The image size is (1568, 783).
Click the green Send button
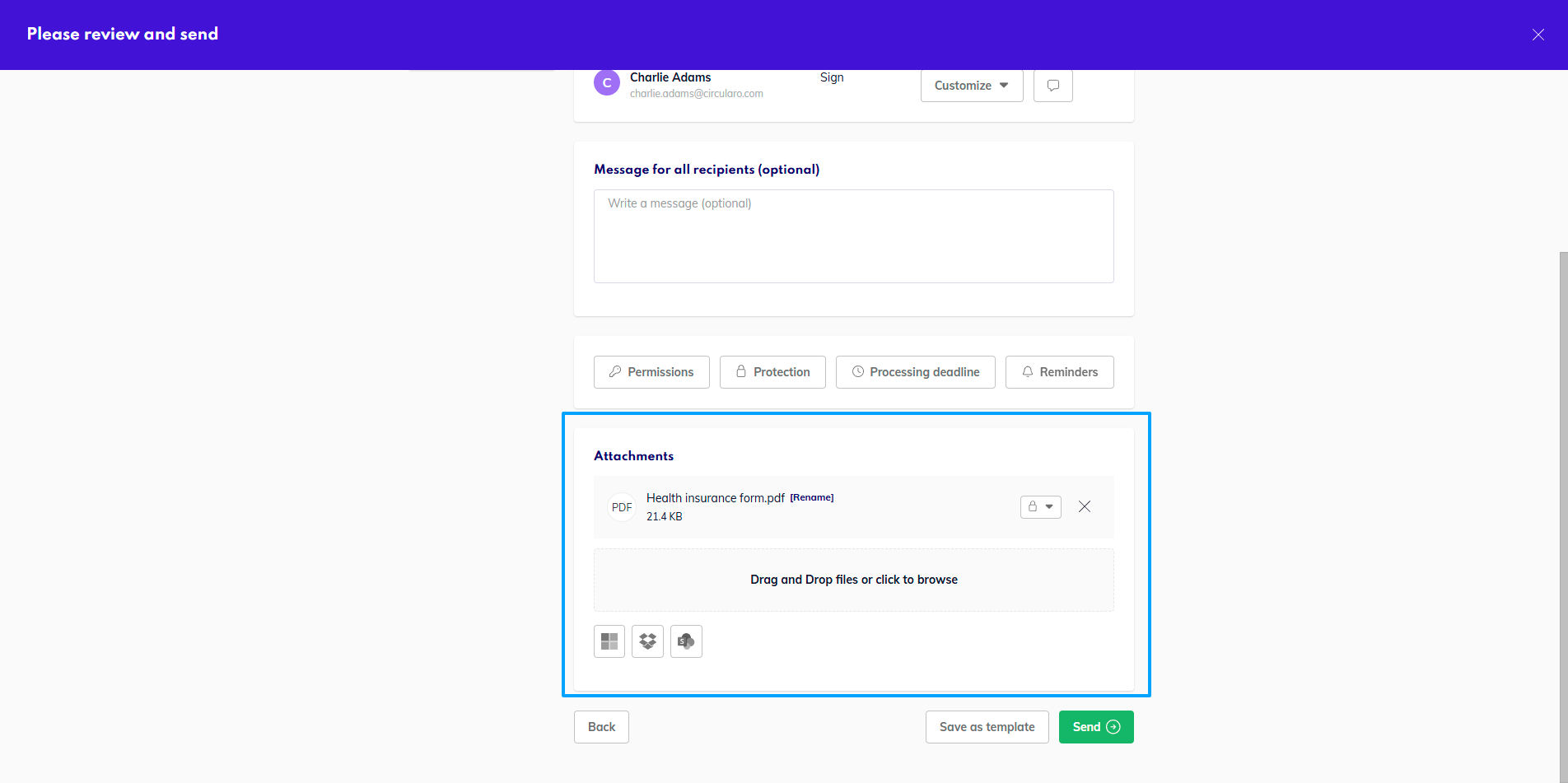[1095, 727]
